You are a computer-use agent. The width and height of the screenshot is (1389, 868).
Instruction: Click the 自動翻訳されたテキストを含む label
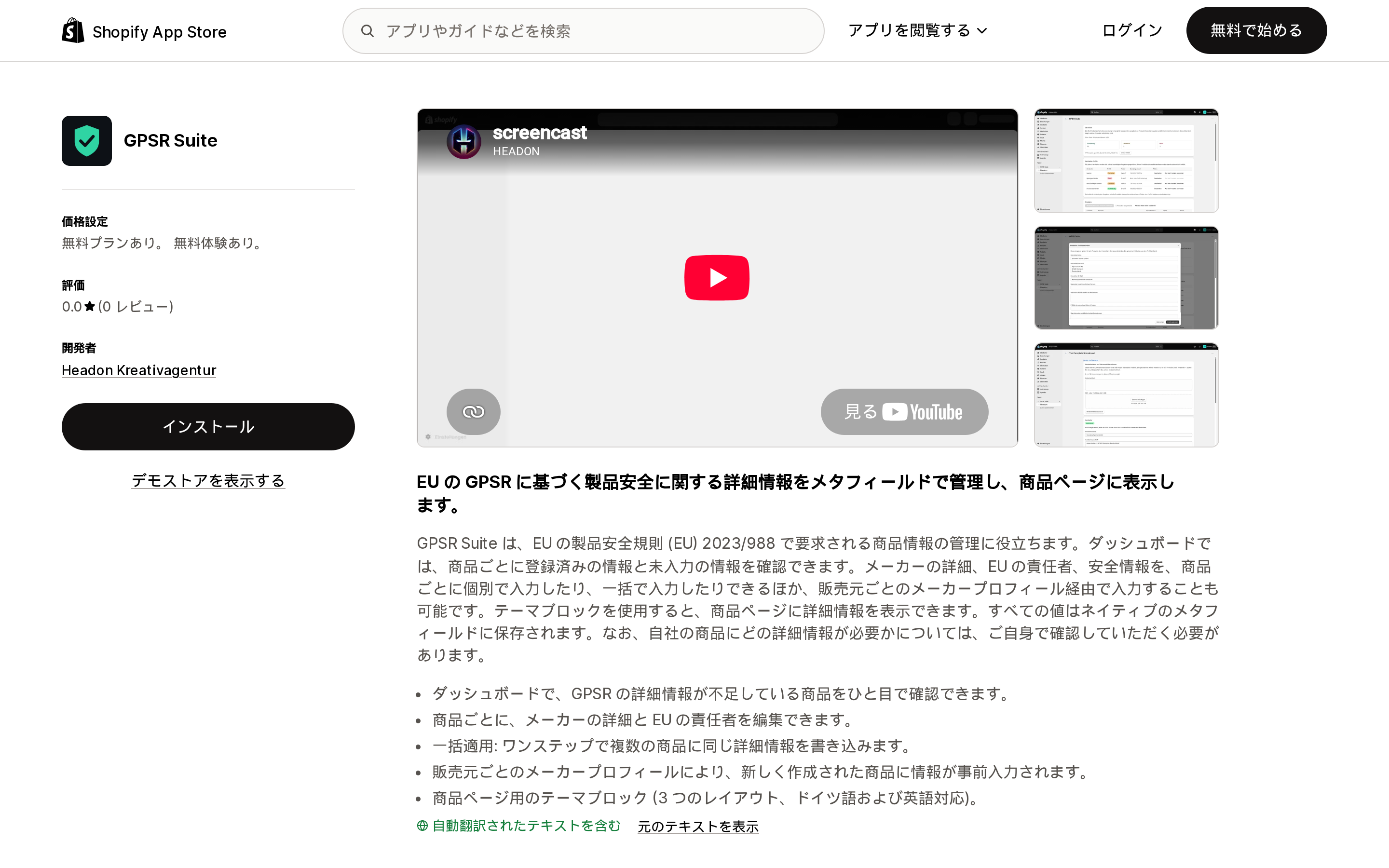tap(526, 826)
